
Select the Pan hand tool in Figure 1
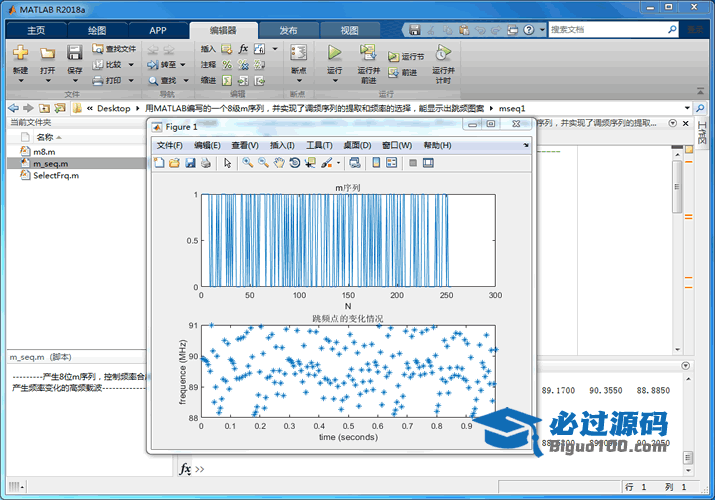tap(279, 163)
